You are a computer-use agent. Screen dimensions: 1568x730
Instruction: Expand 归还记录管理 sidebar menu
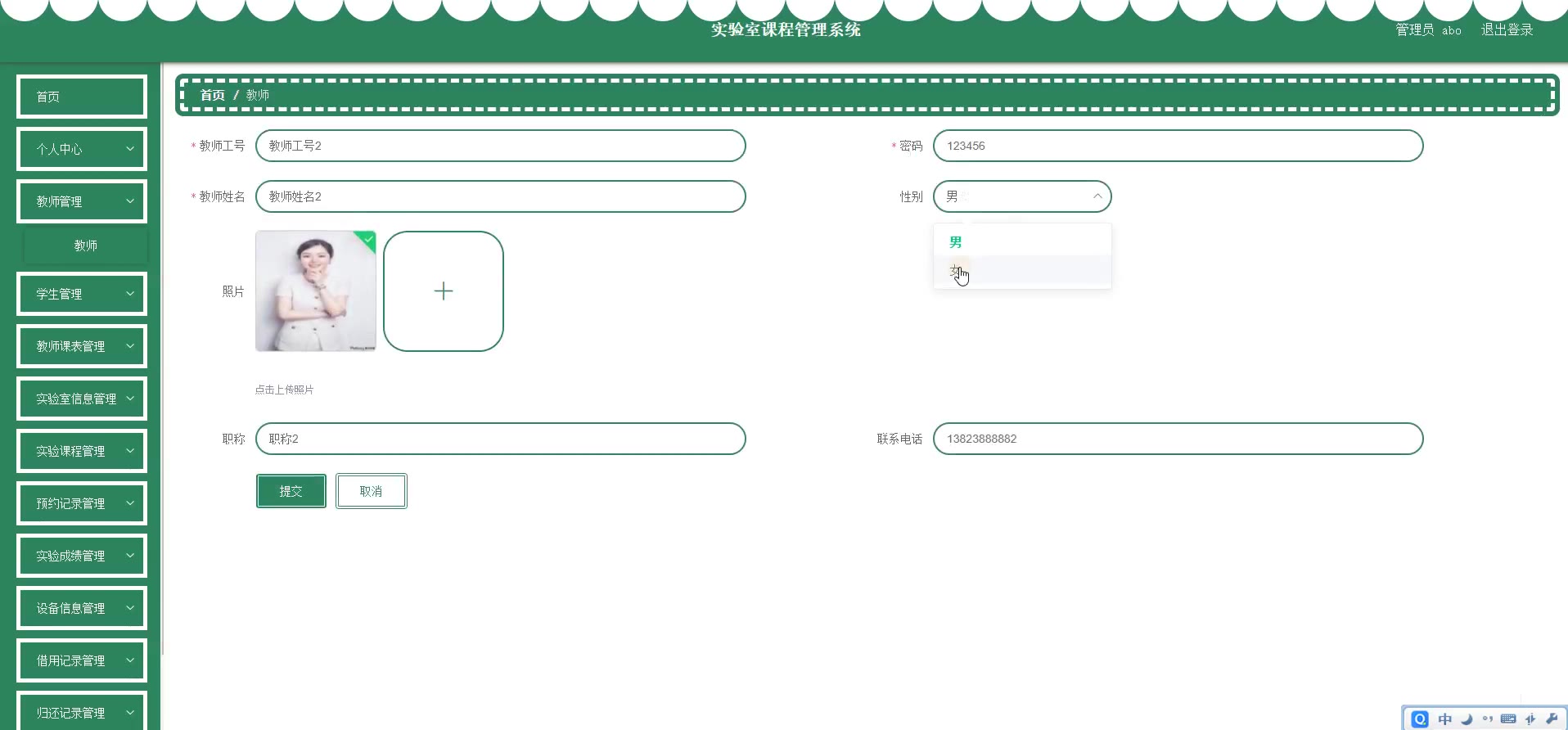(x=82, y=711)
